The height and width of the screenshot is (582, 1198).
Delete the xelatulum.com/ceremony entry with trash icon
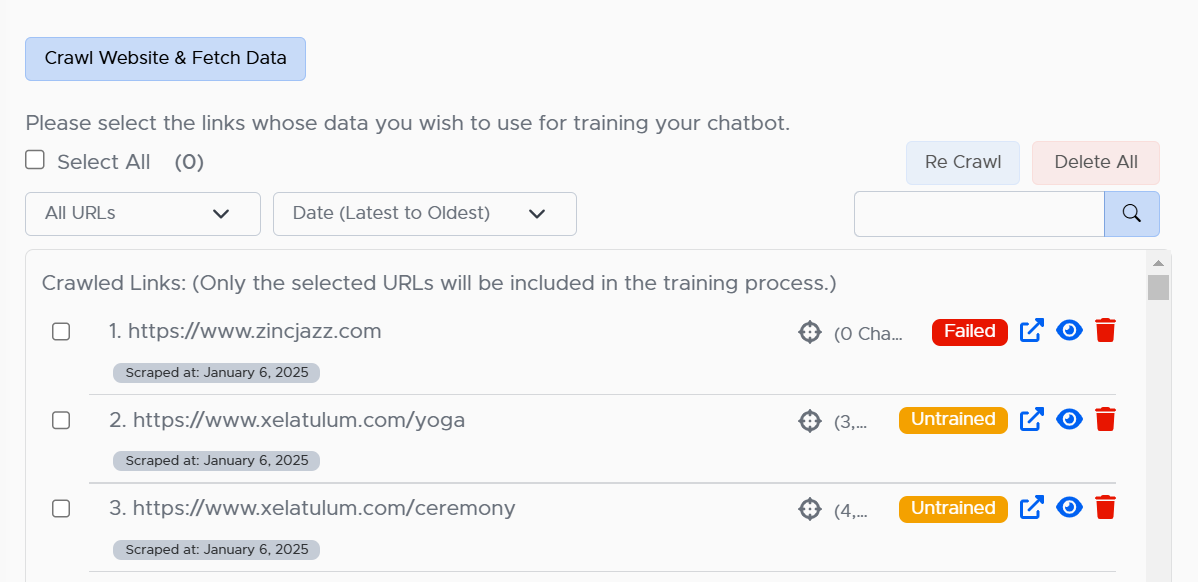(1106, 508)
